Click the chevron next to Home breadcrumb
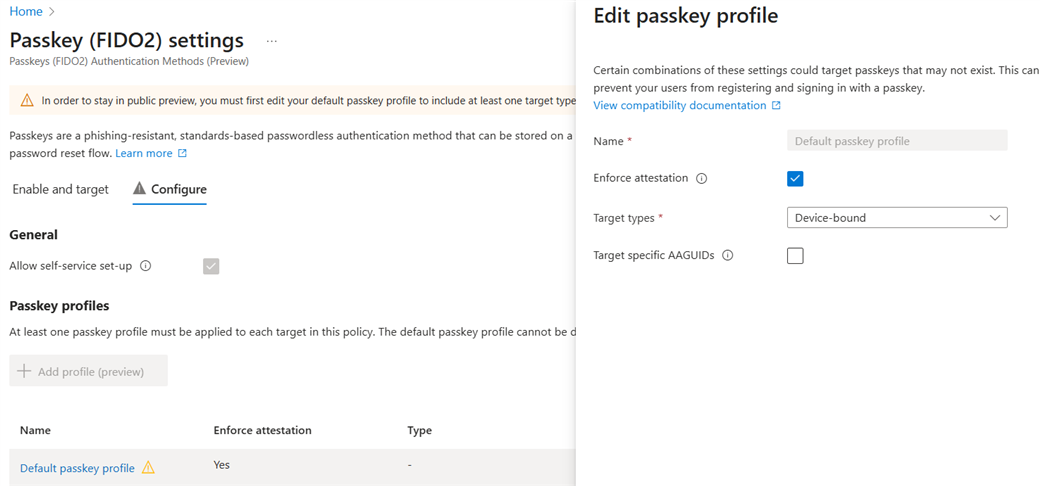 [52, 12]
